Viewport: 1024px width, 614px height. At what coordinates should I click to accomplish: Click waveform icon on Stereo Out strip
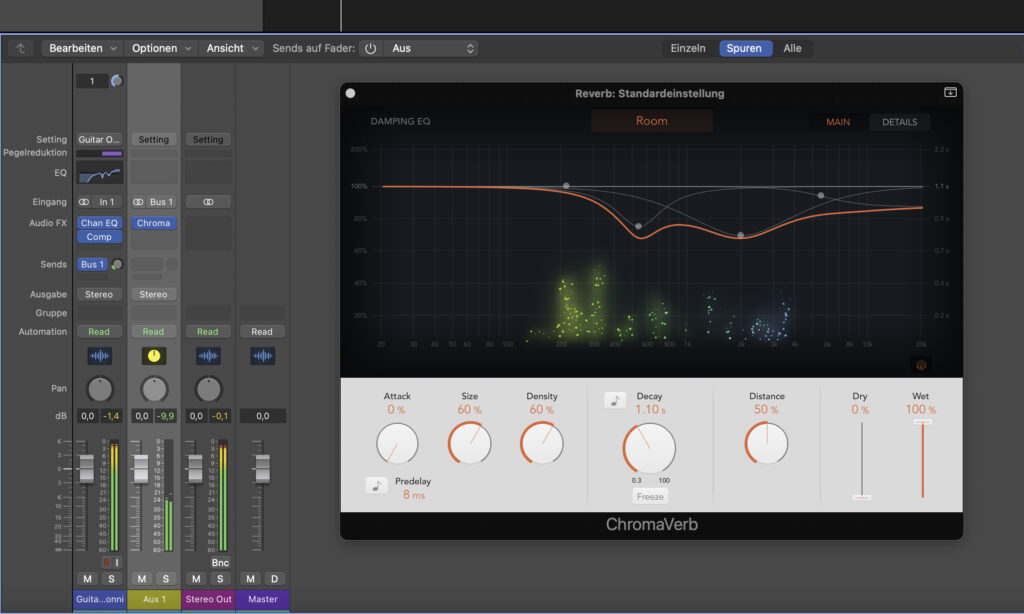click(208, 356)
